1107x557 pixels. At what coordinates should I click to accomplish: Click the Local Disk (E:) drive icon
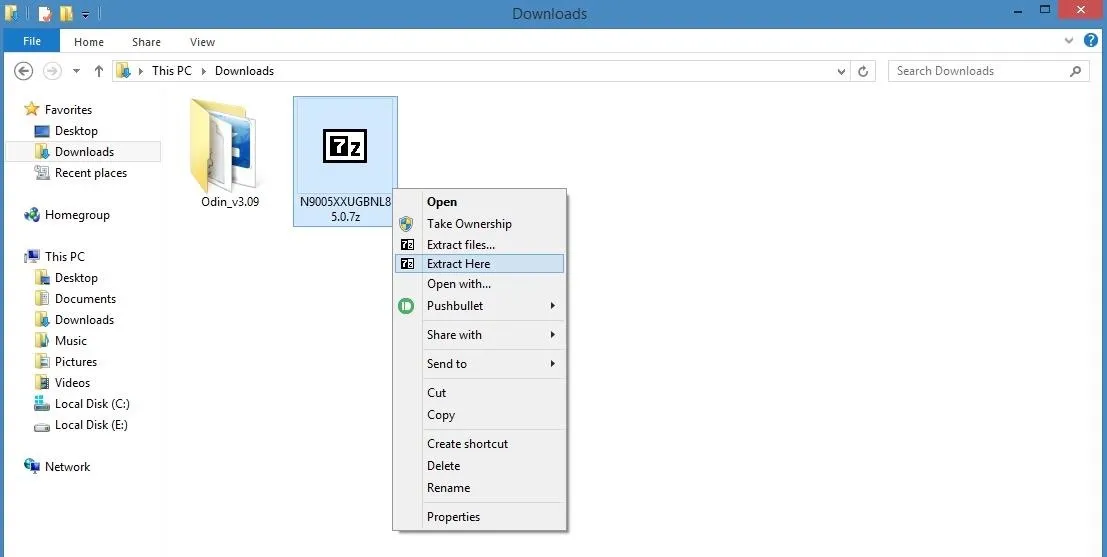(x=42, y=425)
